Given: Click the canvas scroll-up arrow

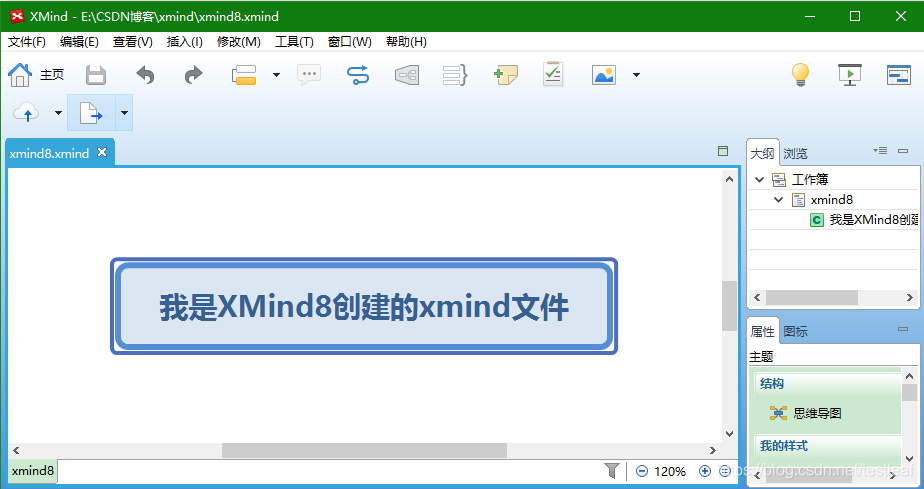Looking at the screenshot, I should tap(729, 179).
